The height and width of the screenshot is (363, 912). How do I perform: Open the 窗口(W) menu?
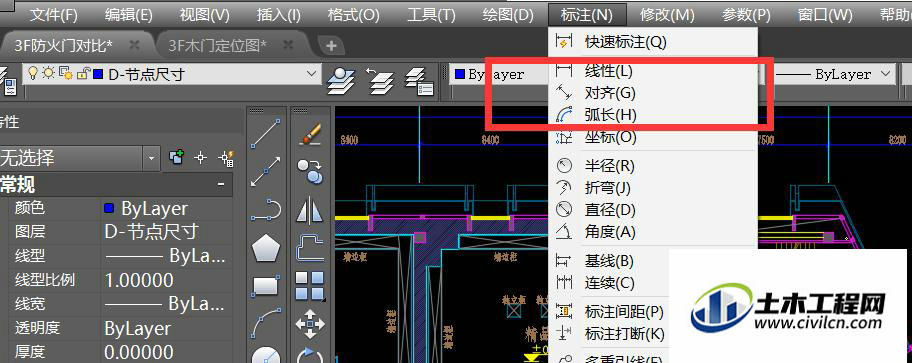point(825,15)
